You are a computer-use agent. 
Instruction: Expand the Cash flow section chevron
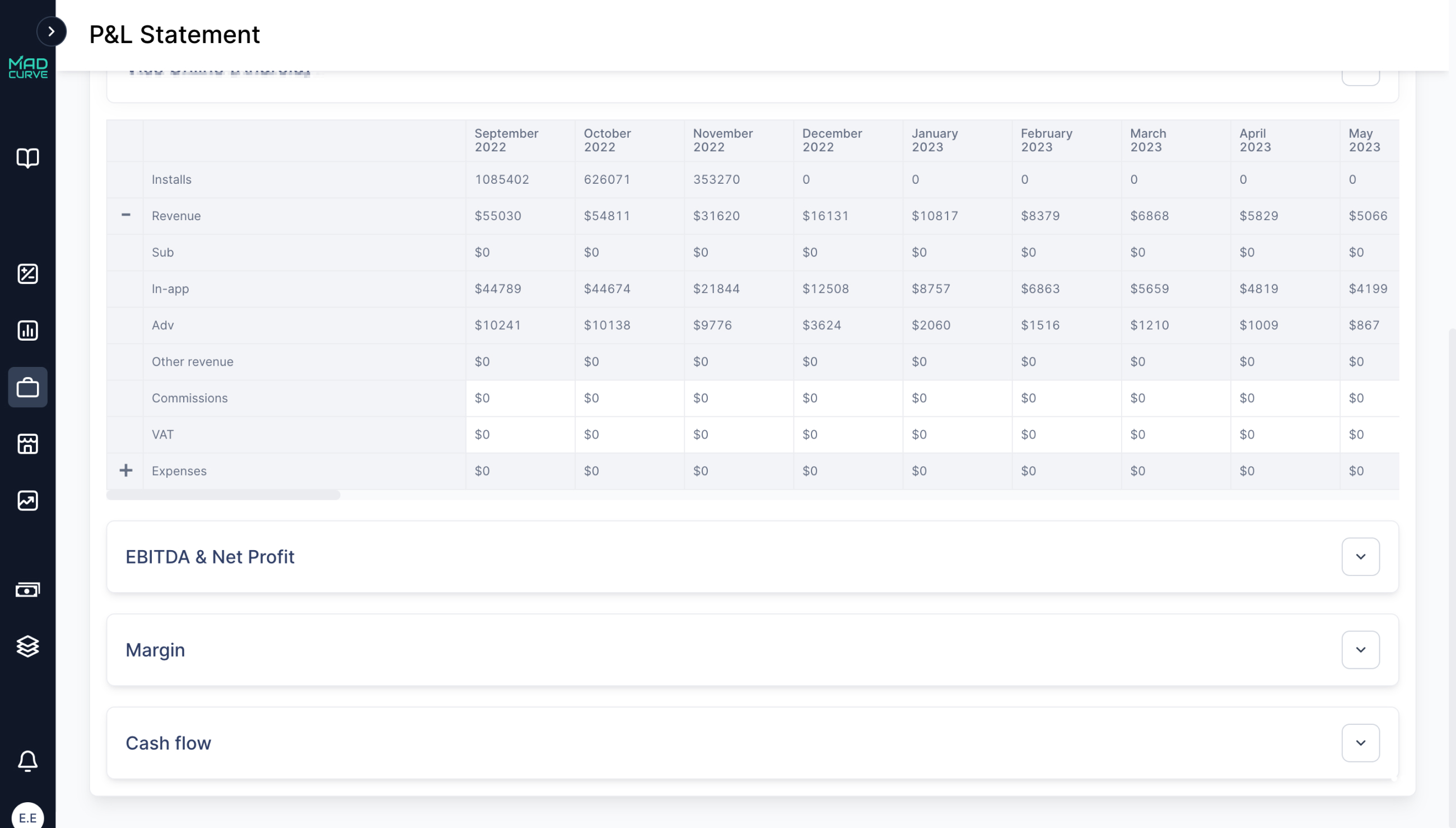1361,742
